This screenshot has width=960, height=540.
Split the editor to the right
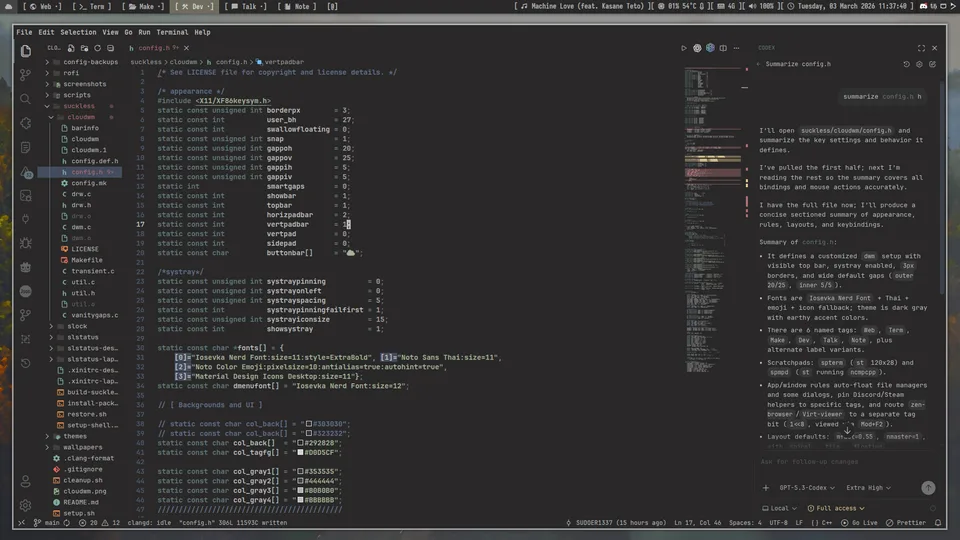pos(723,48)
